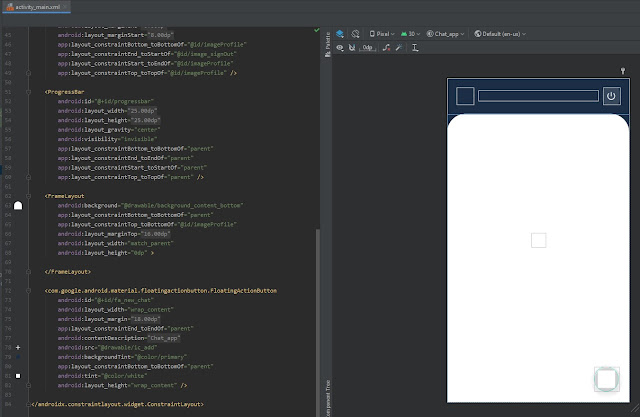This screenshot has height=417, width=640.
Task: Click the Infer Constraints magic wand icon
Action: click(399, 47)
